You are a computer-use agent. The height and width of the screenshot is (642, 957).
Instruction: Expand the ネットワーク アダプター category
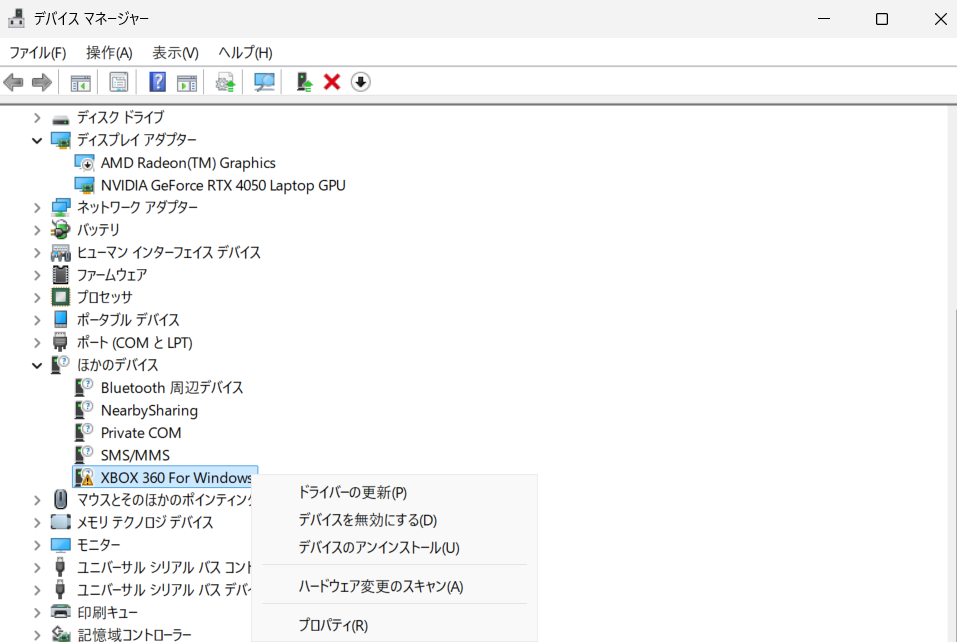(x=37, y=207)
